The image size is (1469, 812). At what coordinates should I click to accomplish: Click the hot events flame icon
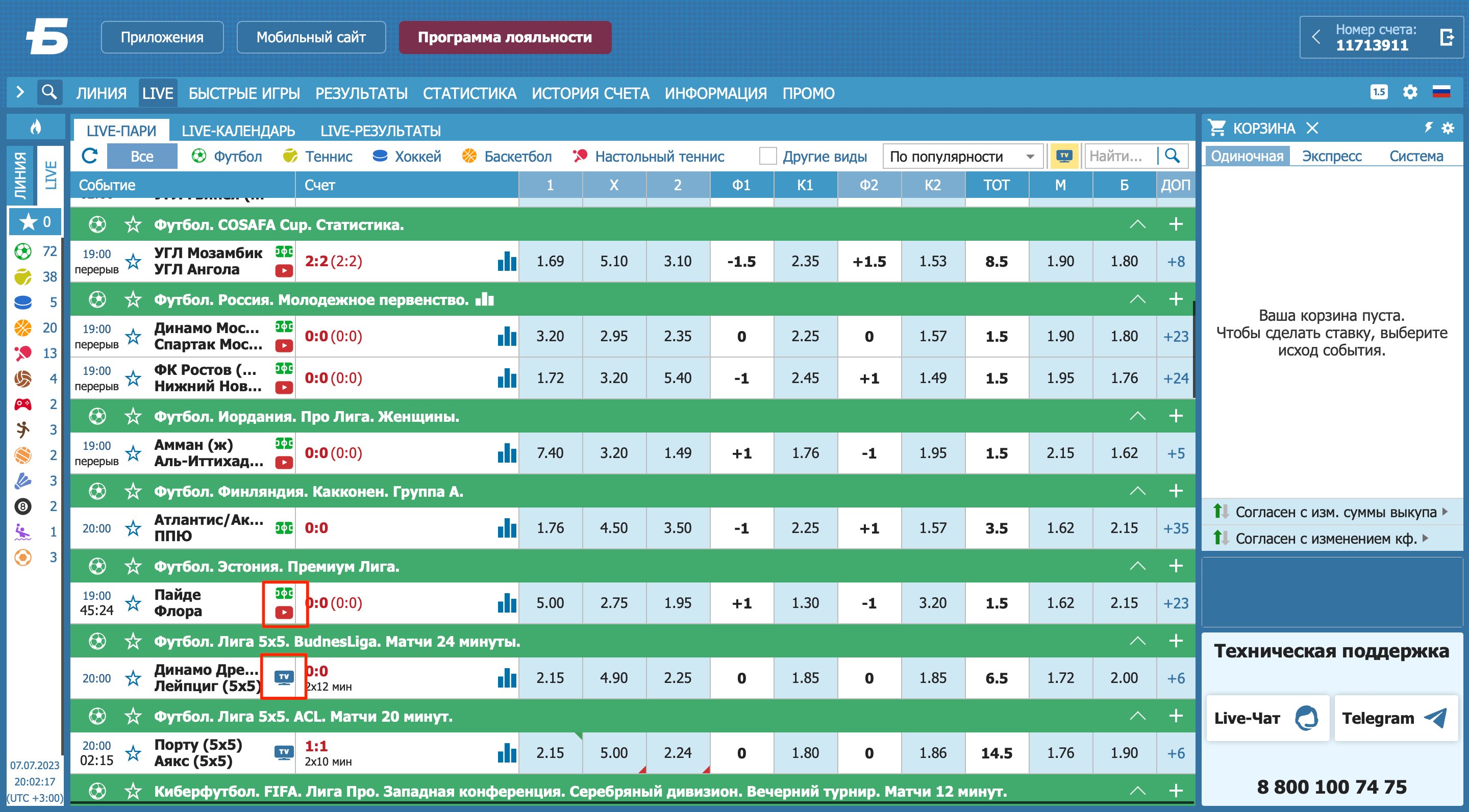click(x=36, y=126)
